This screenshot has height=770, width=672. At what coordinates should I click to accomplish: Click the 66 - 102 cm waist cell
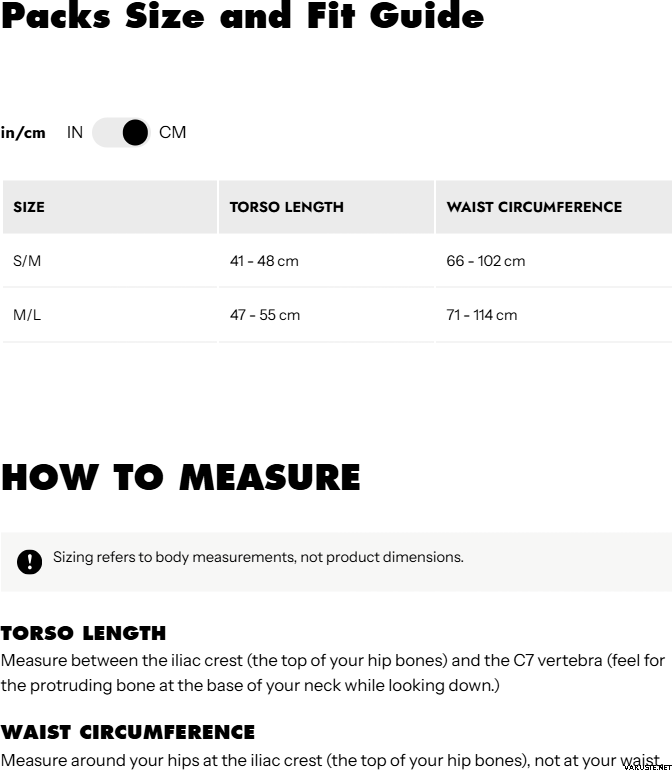point(485,261)
